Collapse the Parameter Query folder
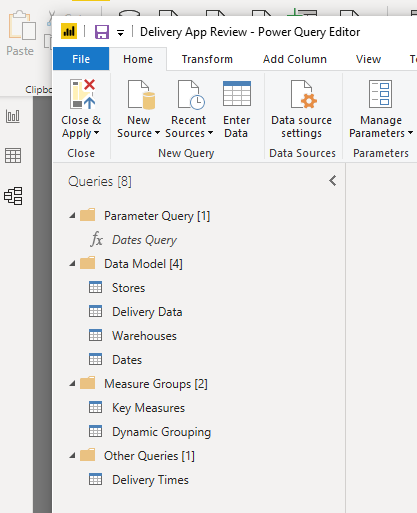This screenshot has height=513, width=417. coord(72,216)
